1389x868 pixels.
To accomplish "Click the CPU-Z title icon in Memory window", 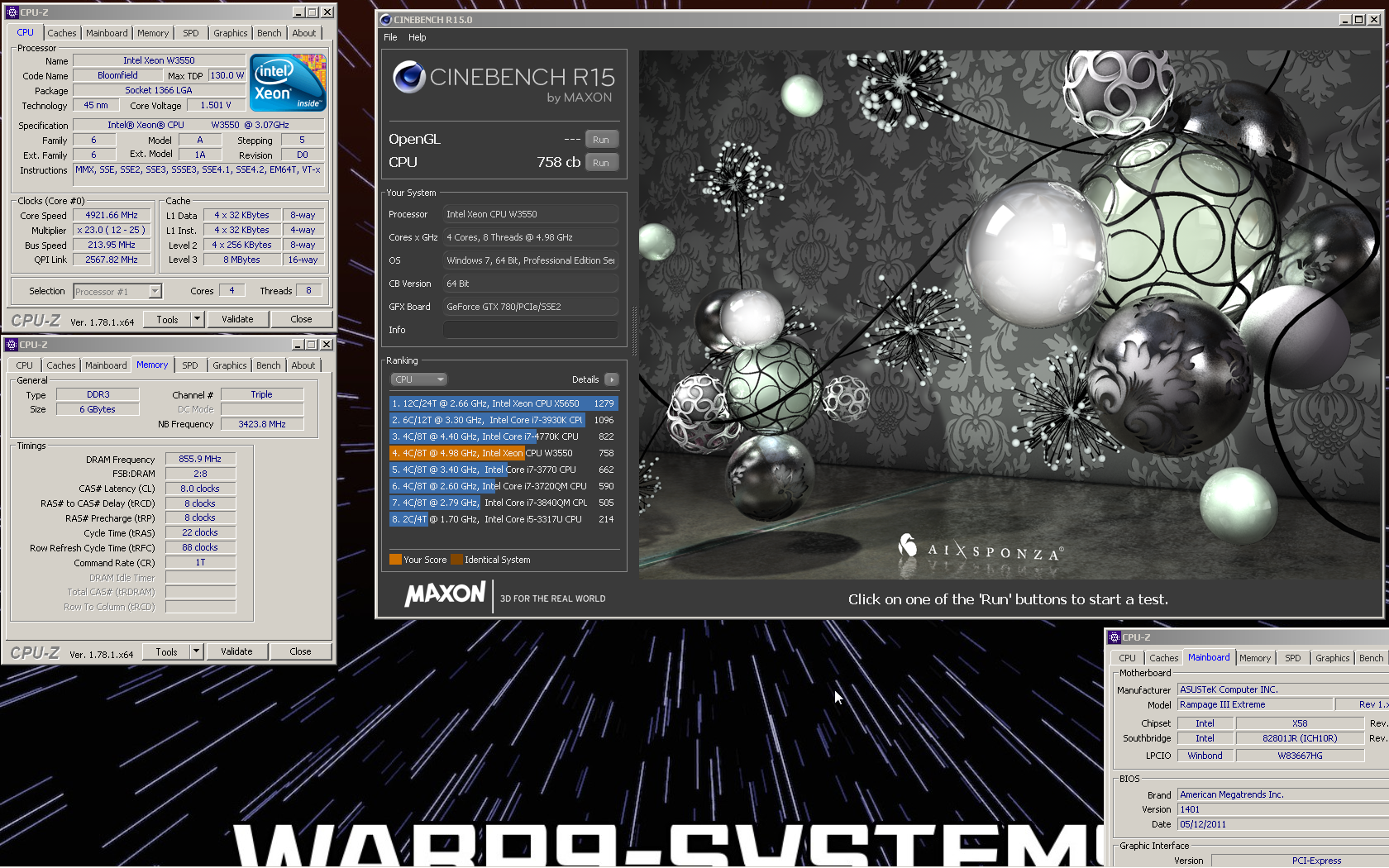I will [x=12, y=344].
